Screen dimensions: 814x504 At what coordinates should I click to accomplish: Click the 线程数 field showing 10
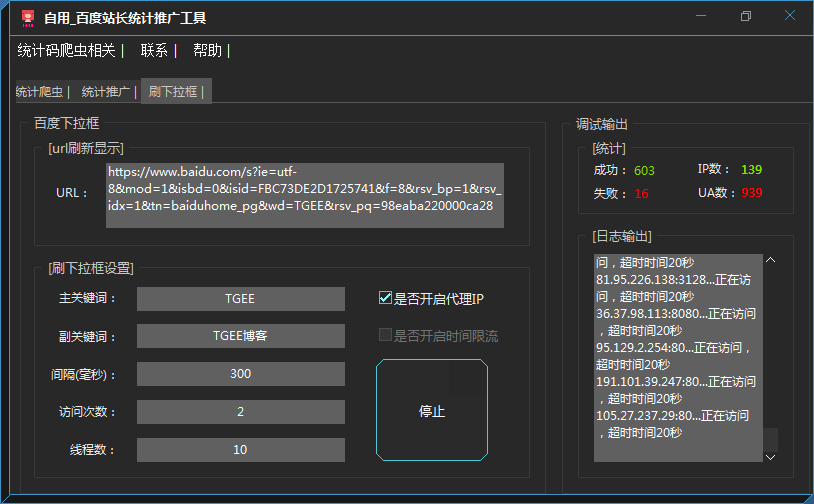(x=240, y=449)
